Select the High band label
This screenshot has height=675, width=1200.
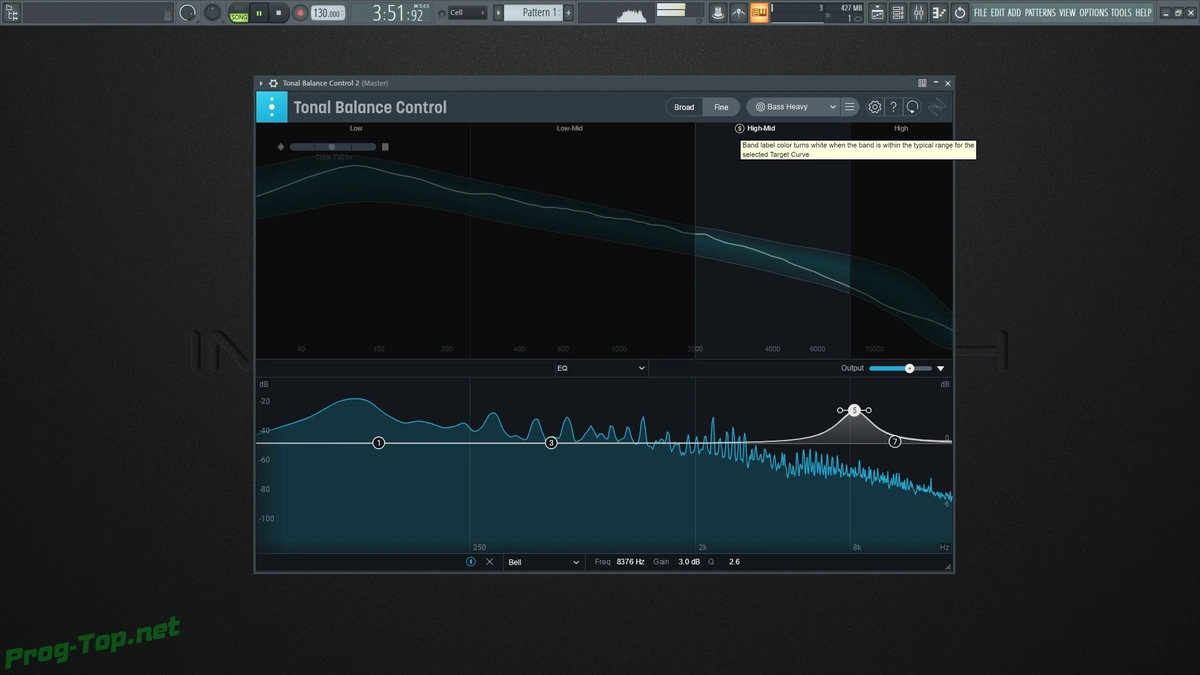901,128
